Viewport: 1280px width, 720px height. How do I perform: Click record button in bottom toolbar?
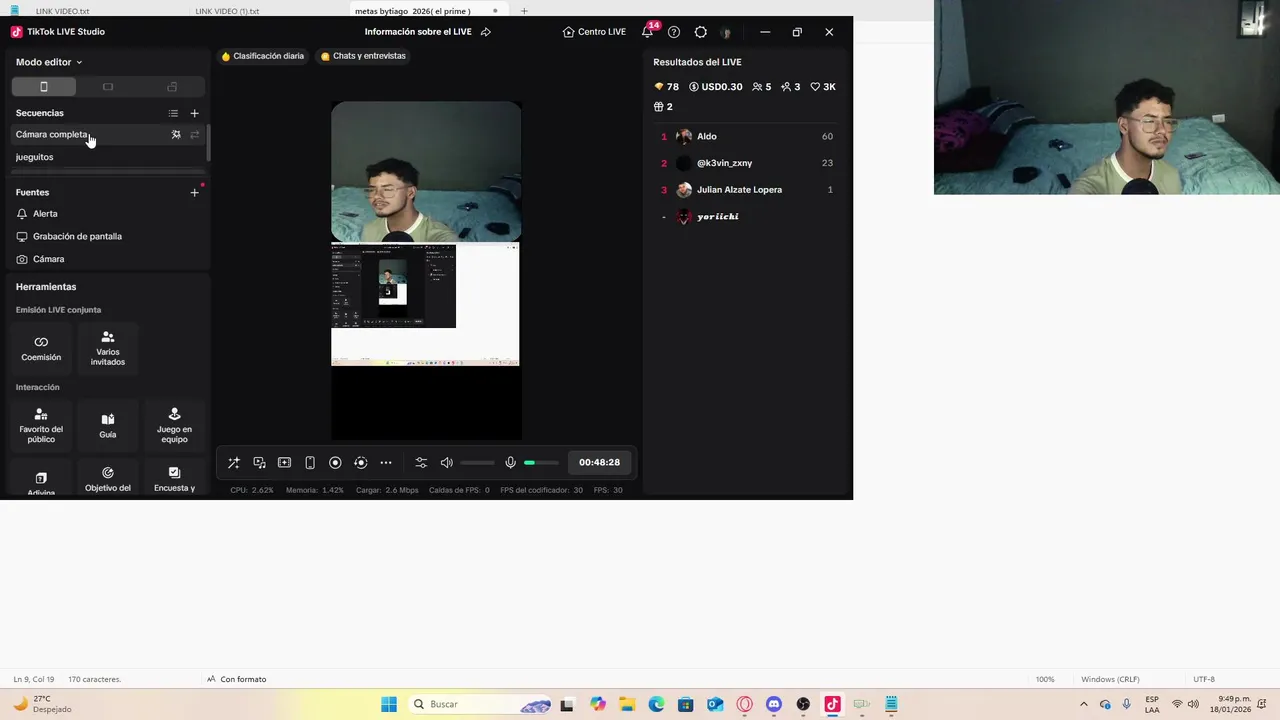335,462
